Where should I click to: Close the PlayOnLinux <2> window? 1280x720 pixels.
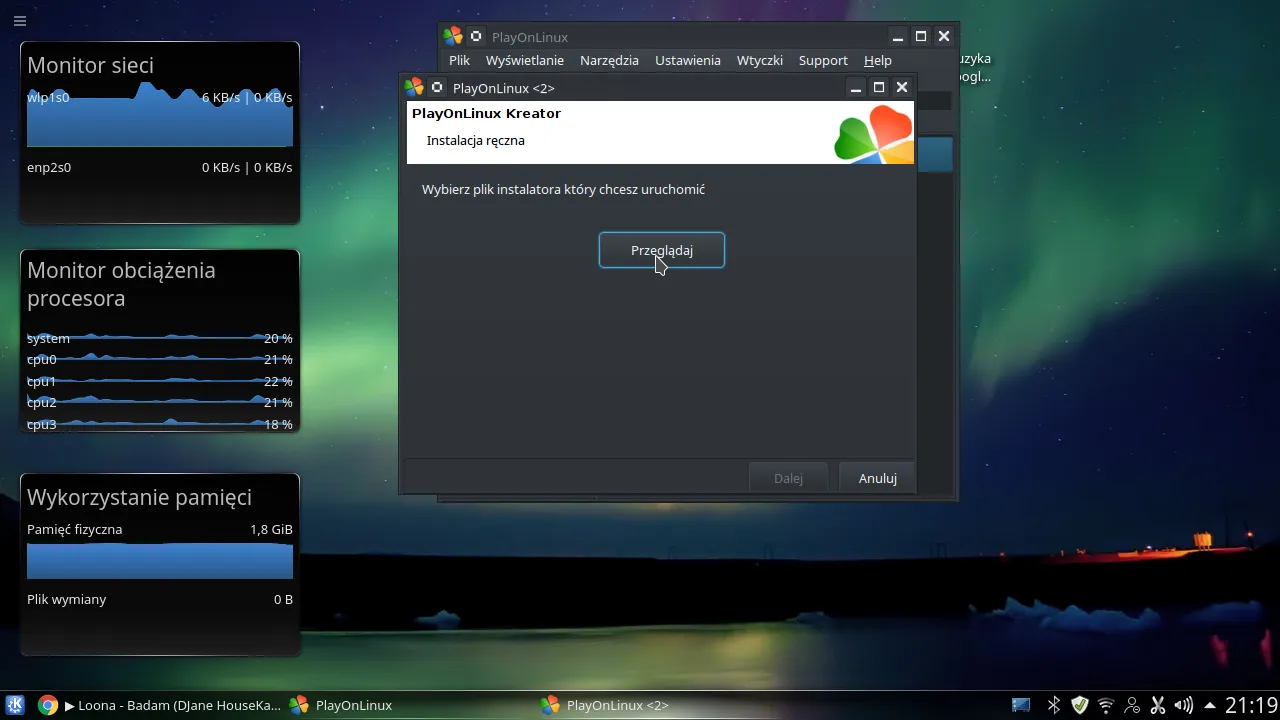coord(902,87)
